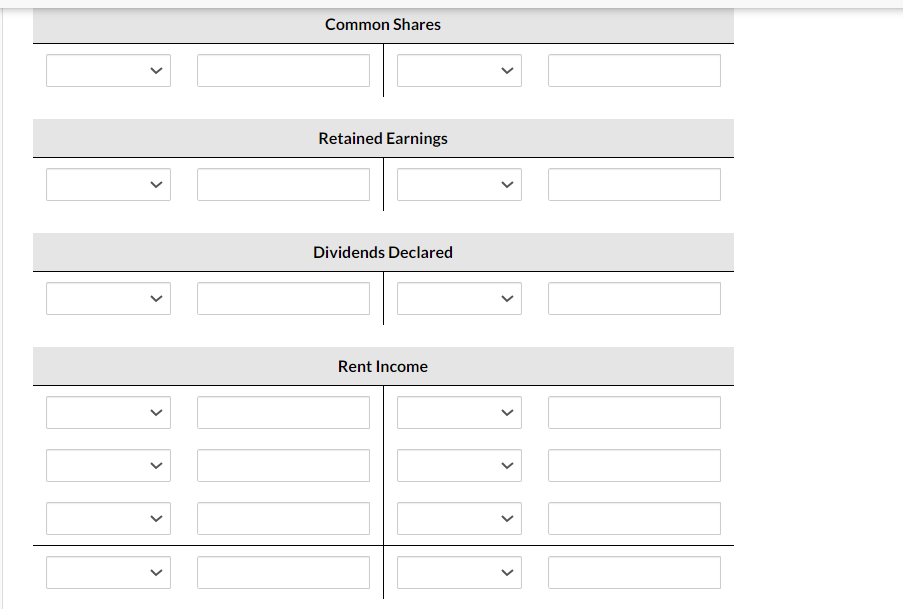
Task: Open the credit dropdown under Retained Earnings
Action: click(x=458, y=184)
